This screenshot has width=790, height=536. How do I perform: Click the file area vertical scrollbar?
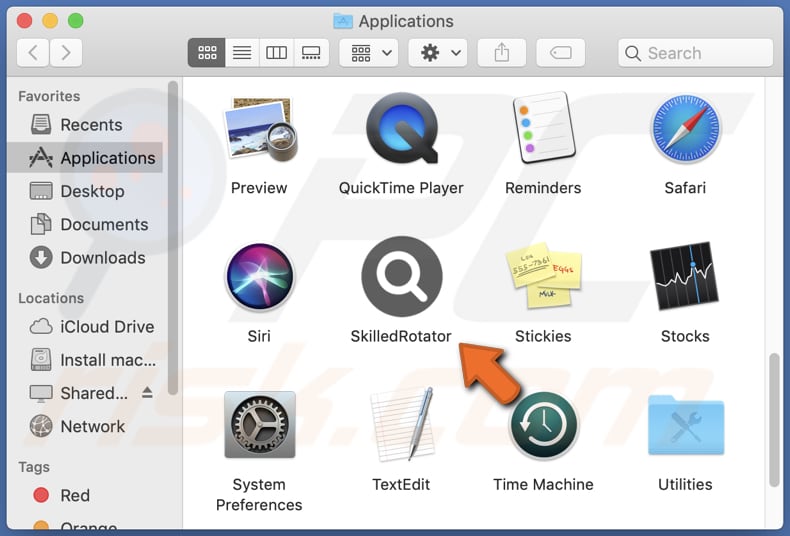(774, 420)
